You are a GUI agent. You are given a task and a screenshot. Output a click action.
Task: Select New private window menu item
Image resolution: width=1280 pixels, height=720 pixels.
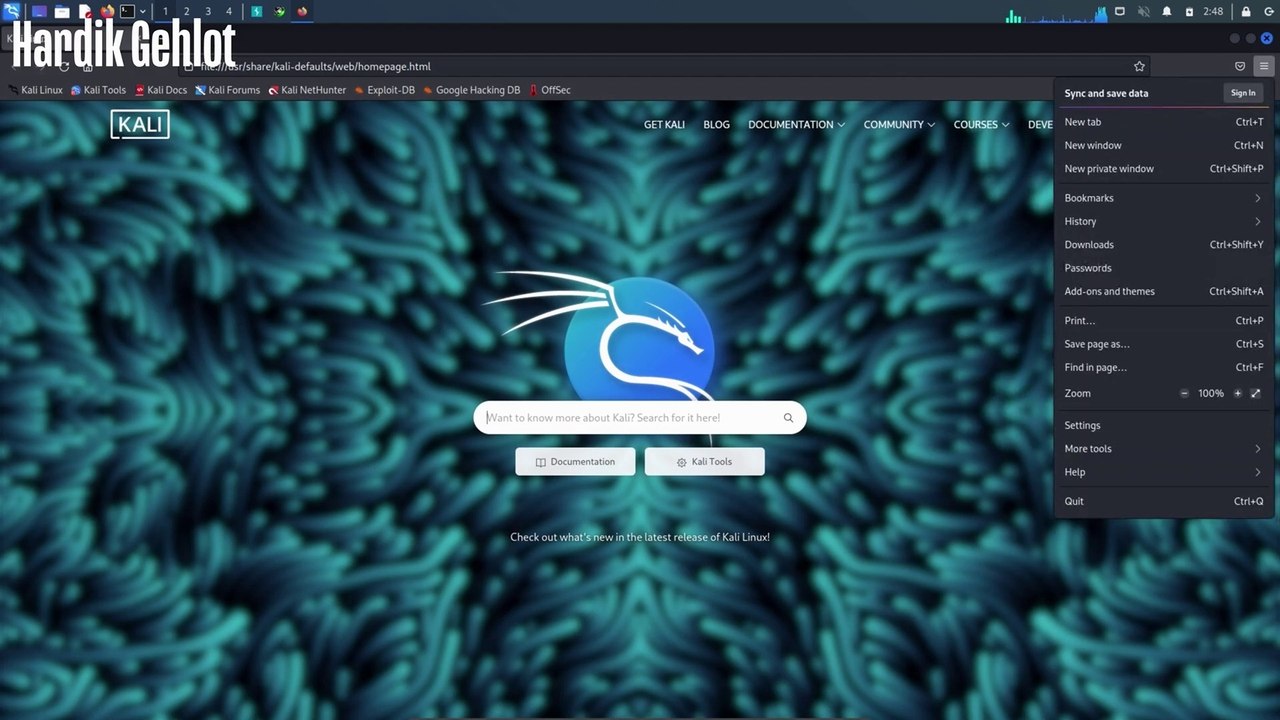click(1164, 169)
